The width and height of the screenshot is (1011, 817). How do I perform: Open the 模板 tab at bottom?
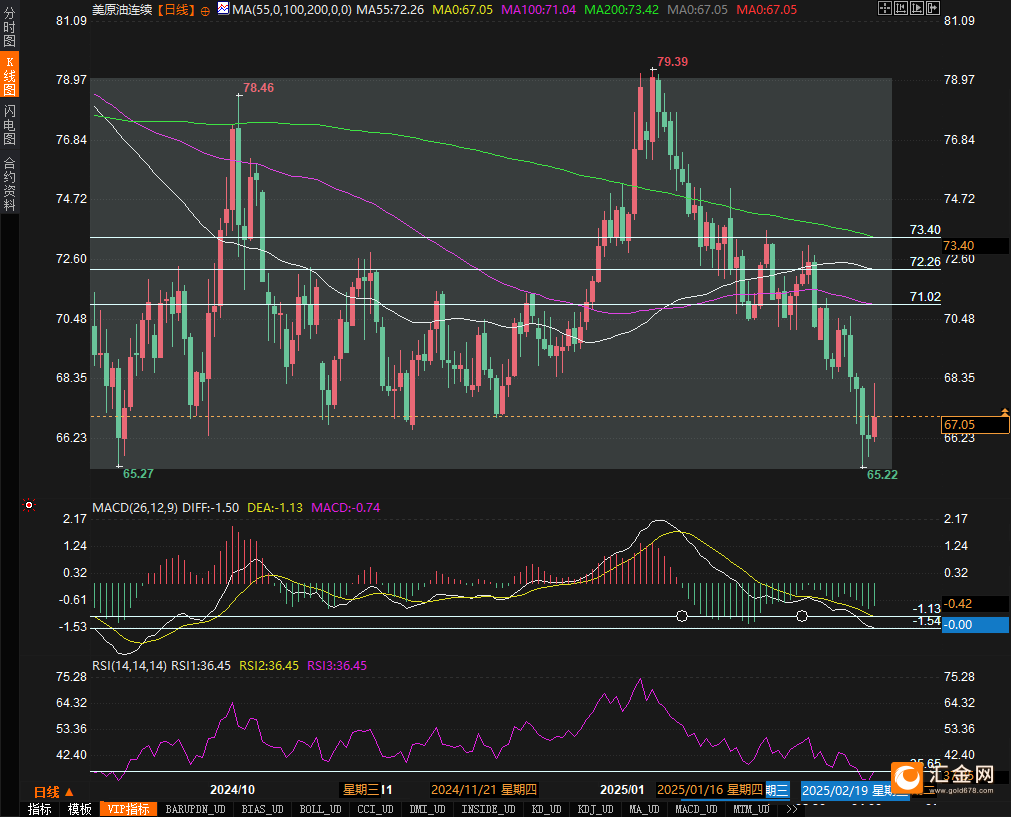(x=79, y=809)
